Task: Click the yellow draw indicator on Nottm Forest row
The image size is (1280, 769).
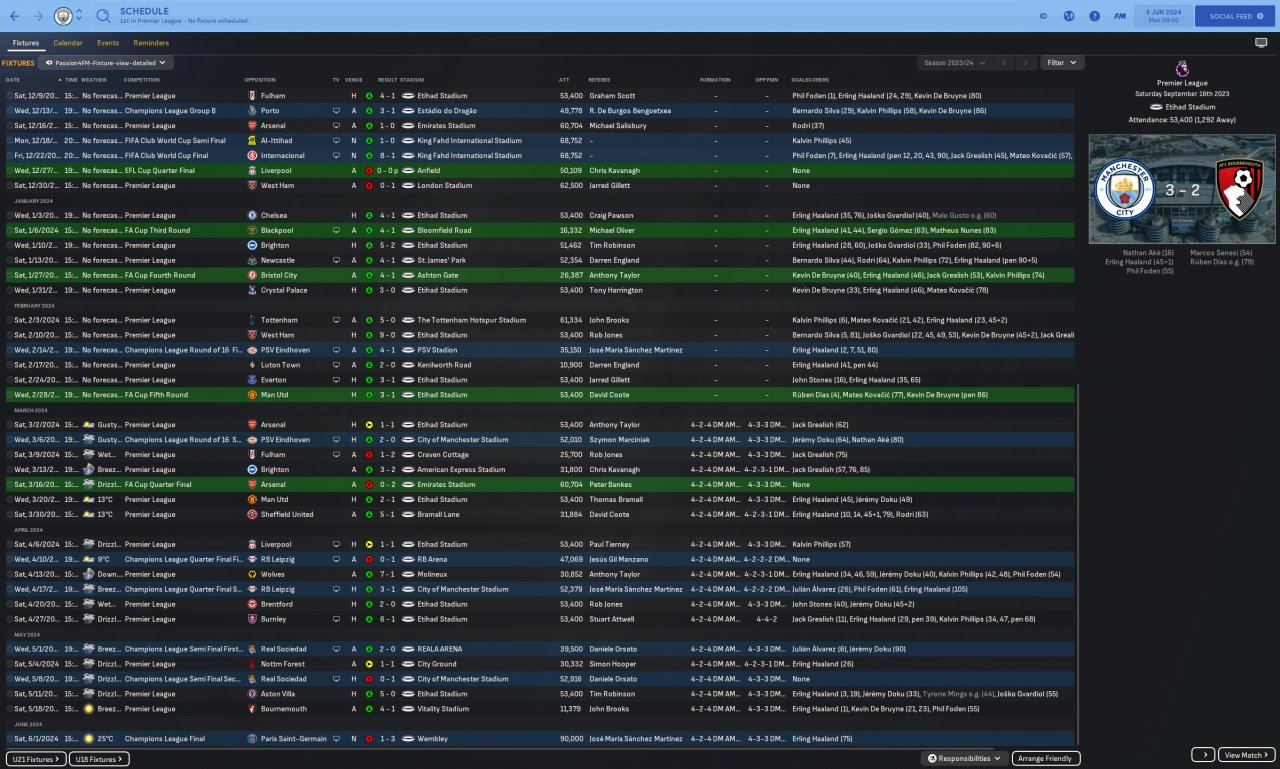Action: pyautogui.click(x=369, y=664)
